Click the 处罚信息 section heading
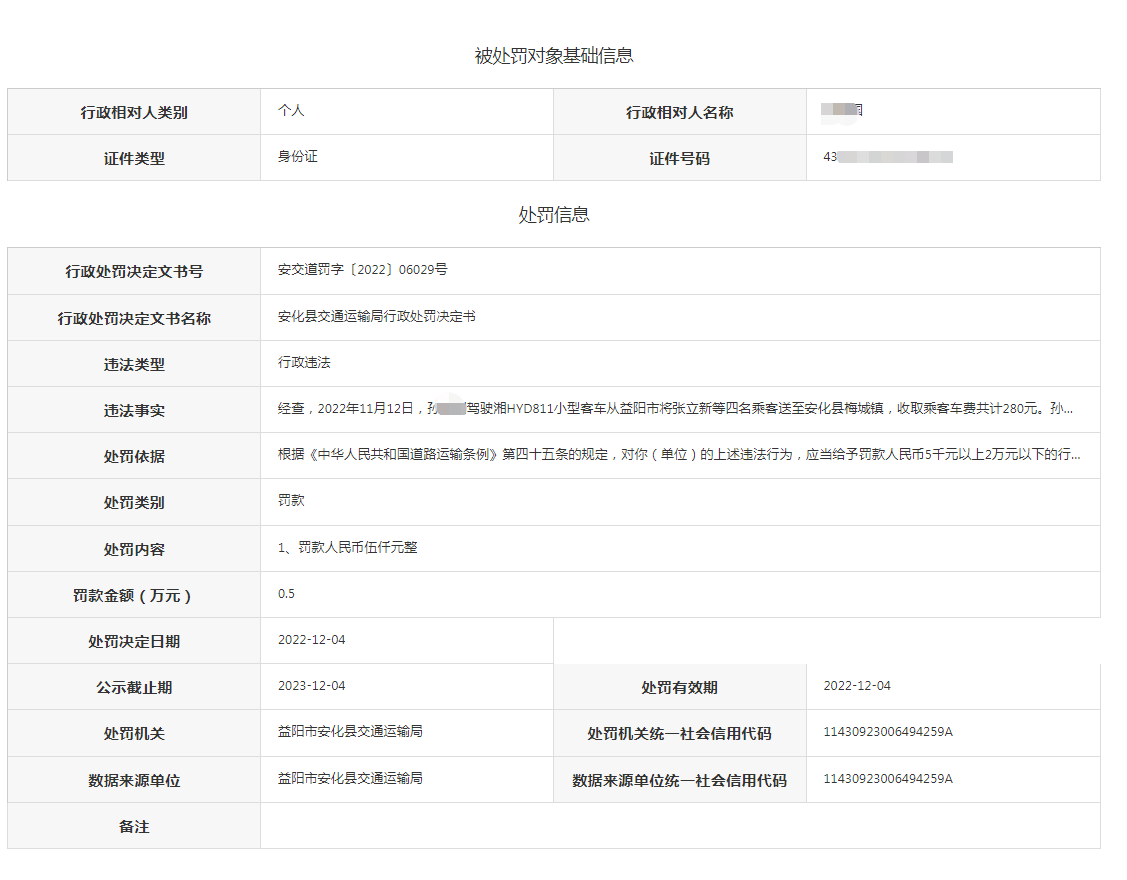Image resolution: width=1127 pixels, height=880 pixels. coord(553,215)
